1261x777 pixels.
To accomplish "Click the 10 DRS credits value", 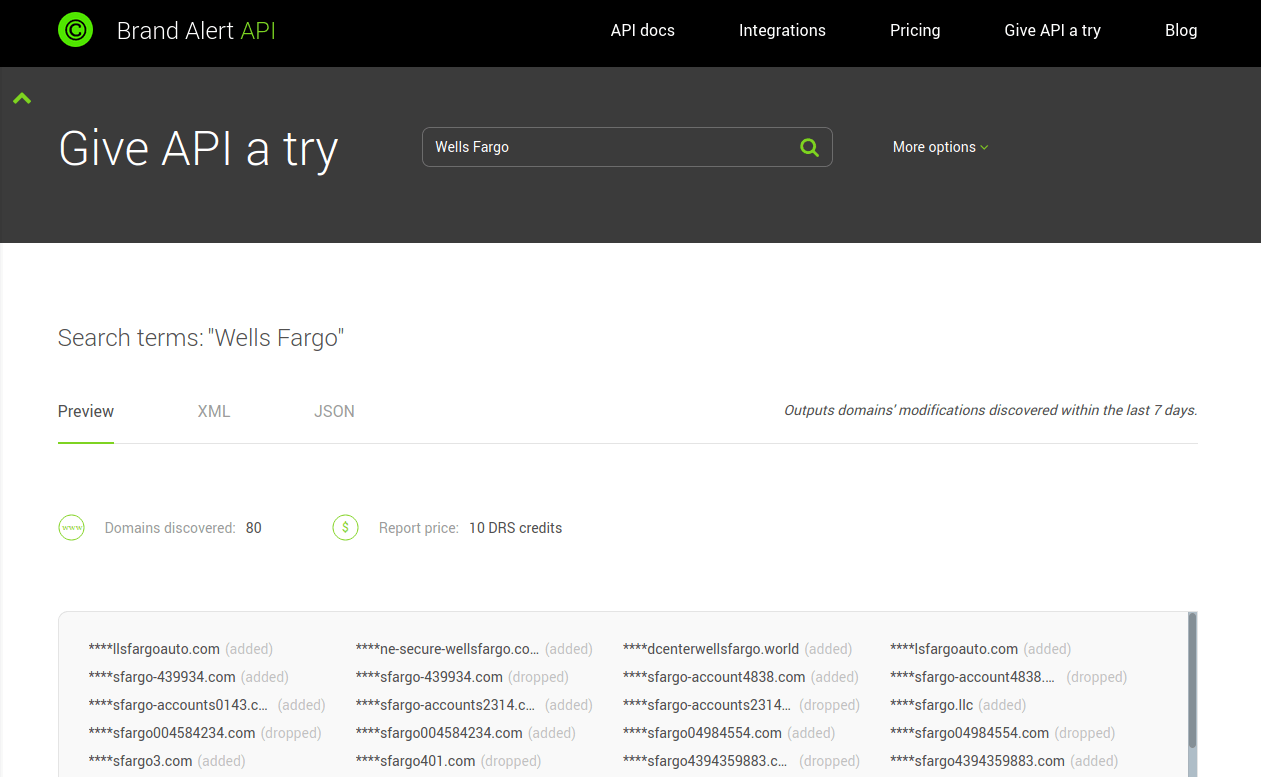I will click(516, 528).
